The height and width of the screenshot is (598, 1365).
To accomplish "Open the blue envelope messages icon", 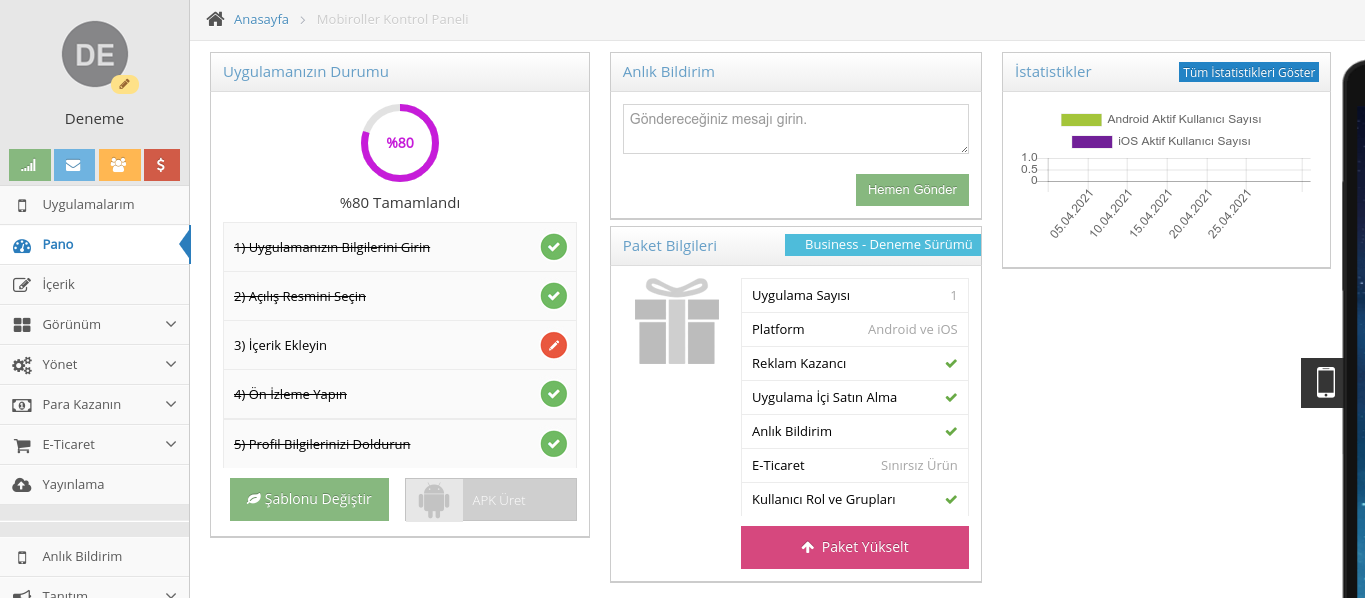I will [x=74, y=165].
